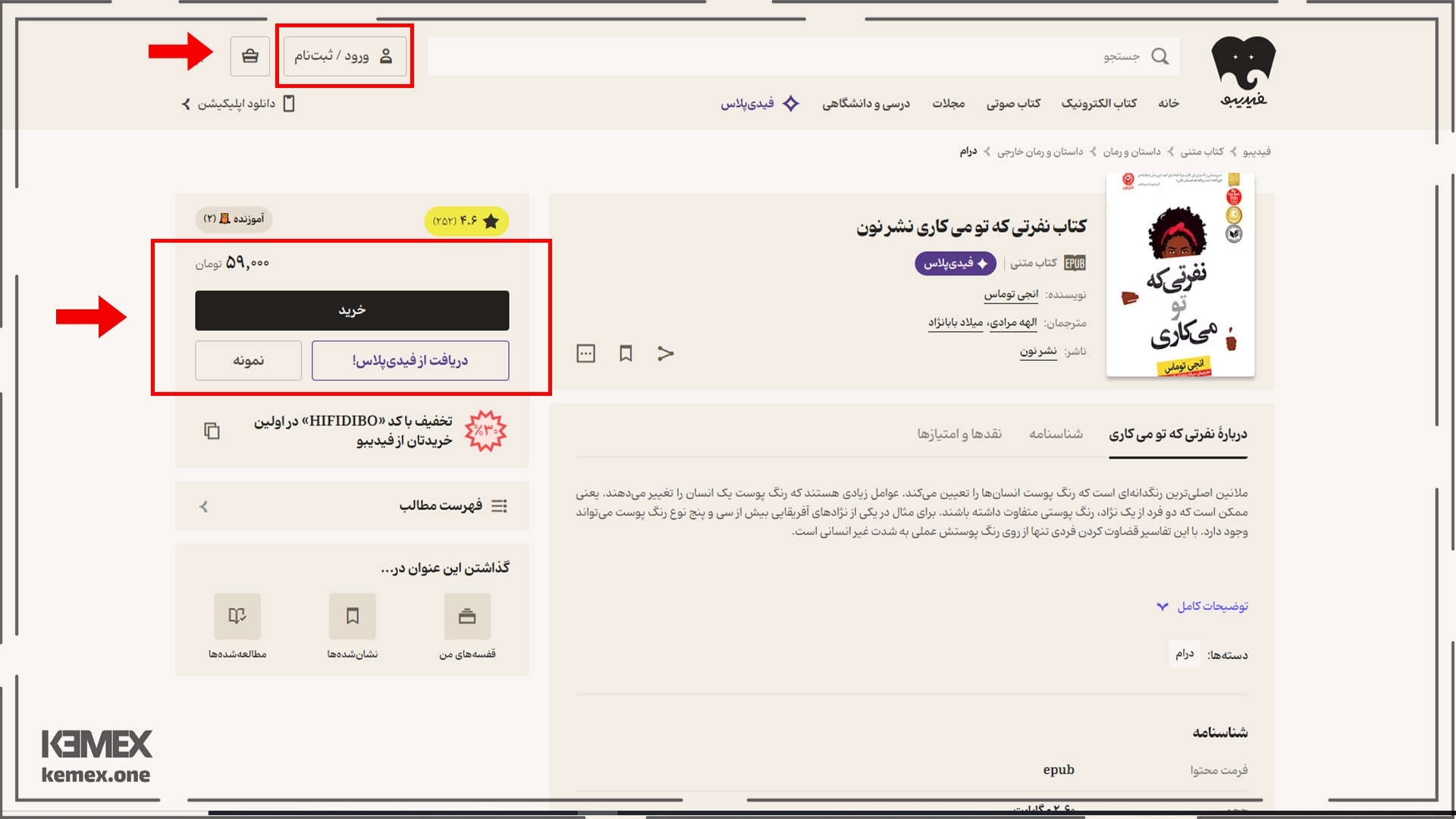Open the Fidibo elephant logo homepage
1456x819 pixels.
pos(1244,72)
